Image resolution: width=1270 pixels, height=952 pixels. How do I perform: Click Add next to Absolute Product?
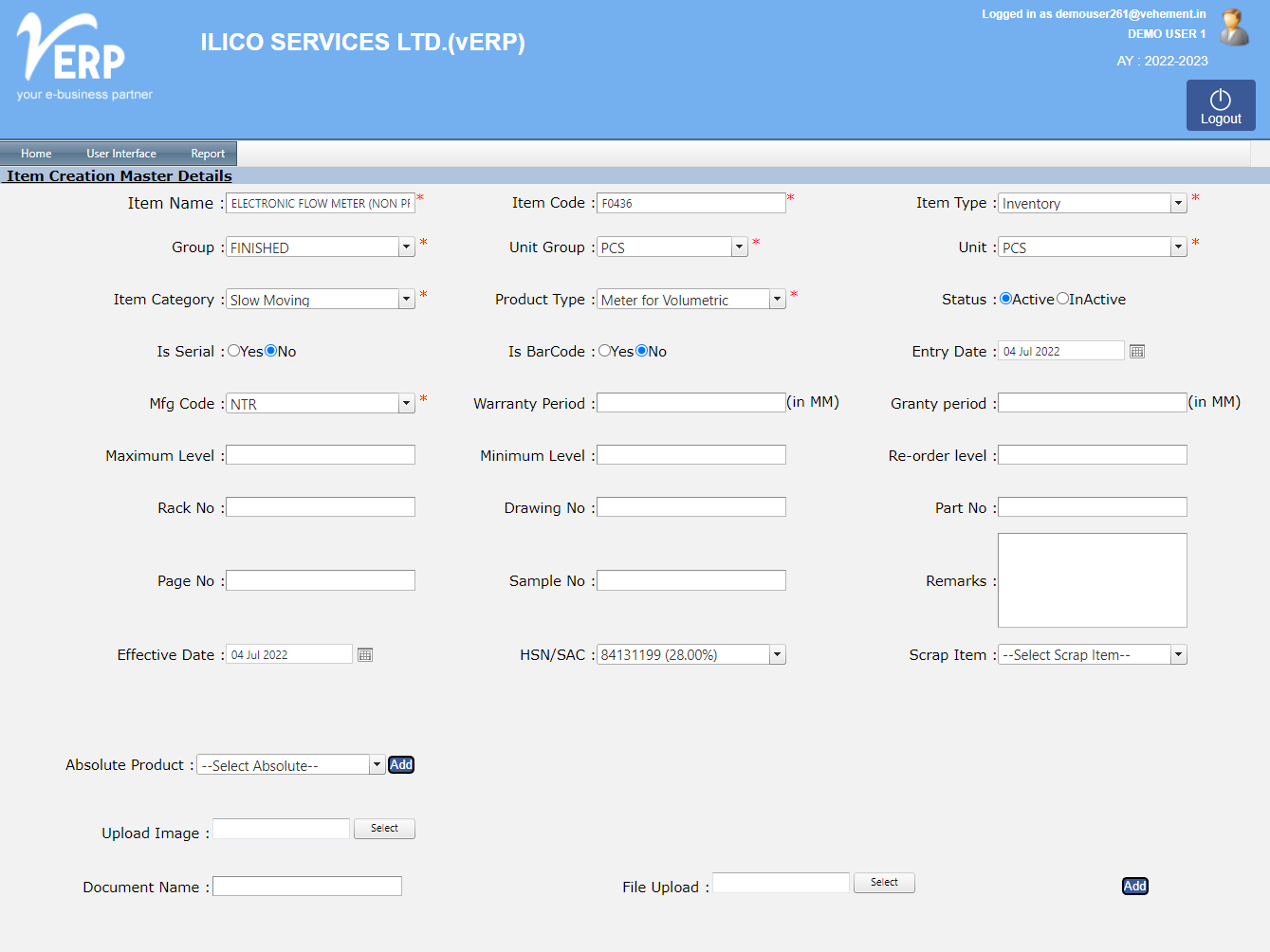(401, 765)
